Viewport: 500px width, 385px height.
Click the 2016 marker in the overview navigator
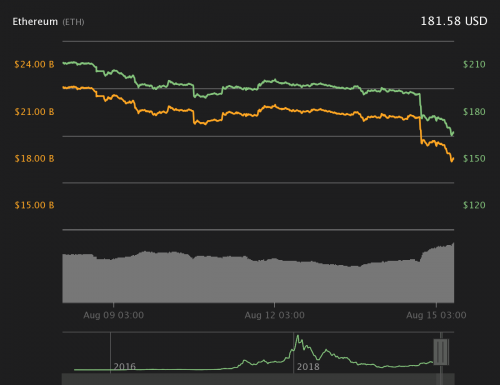pos(125,367)
